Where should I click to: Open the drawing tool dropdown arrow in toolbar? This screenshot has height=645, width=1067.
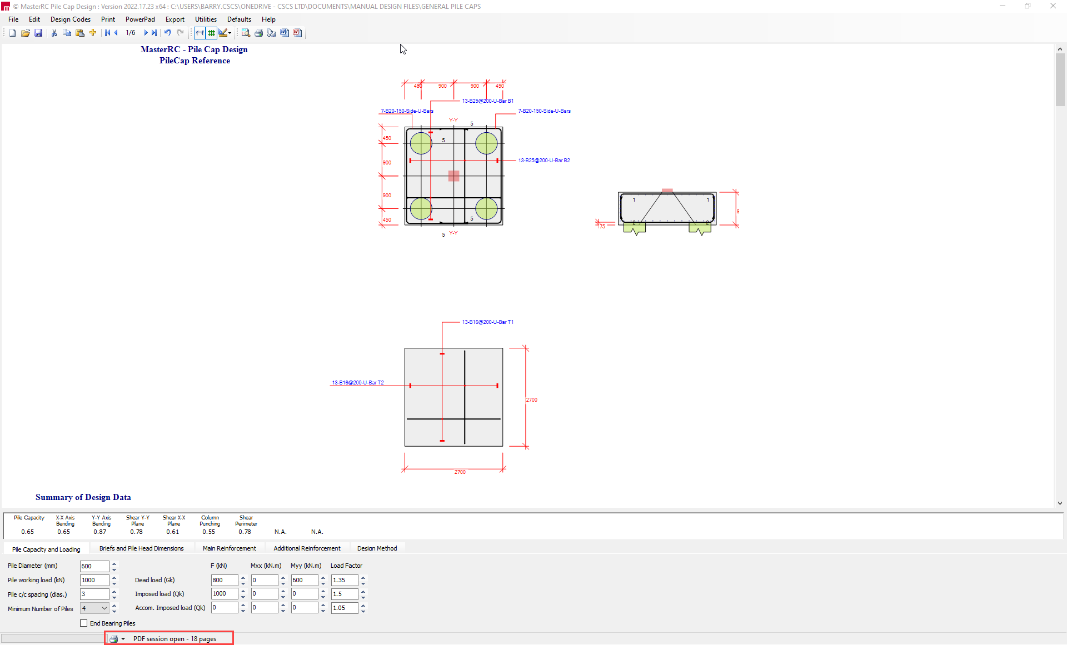230,33
